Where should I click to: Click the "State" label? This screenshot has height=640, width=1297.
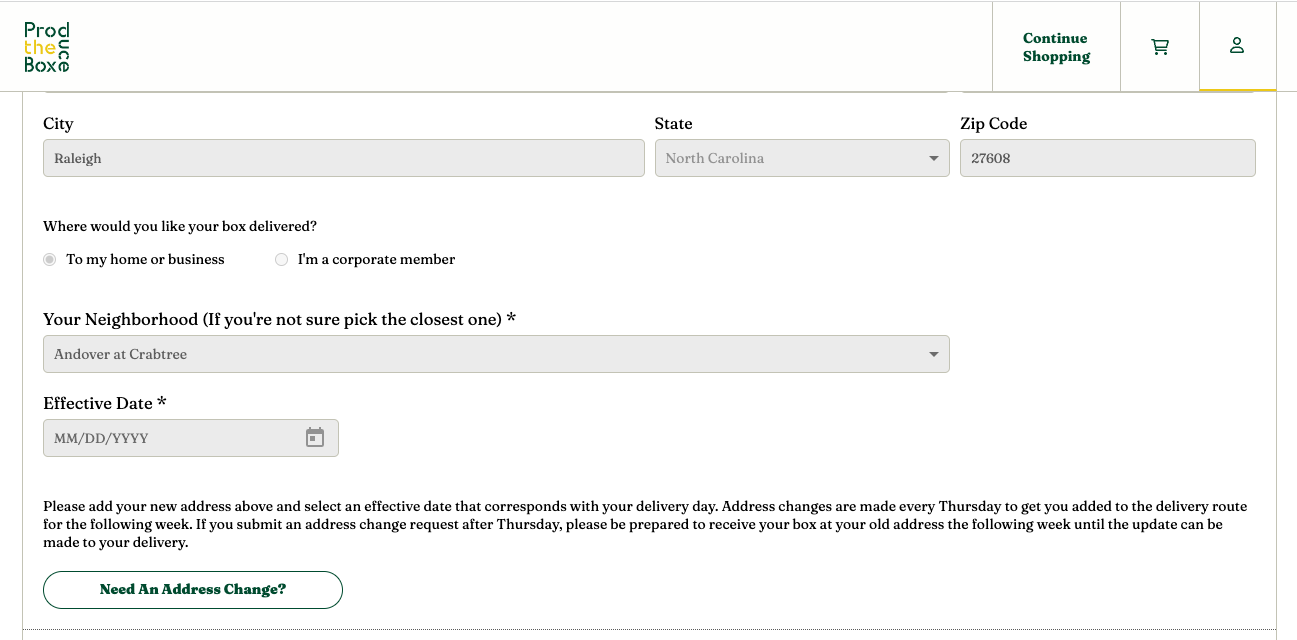pyautogui.click(x=674, y=124)
